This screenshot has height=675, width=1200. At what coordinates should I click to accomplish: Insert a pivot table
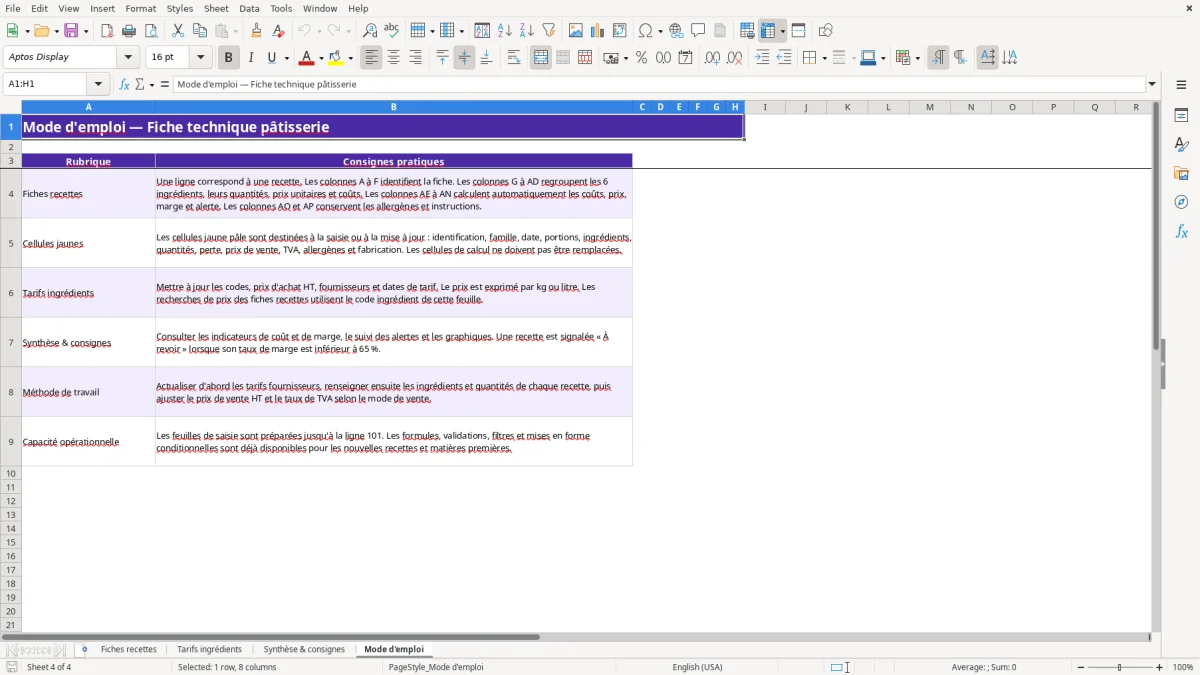click(620, 31)
